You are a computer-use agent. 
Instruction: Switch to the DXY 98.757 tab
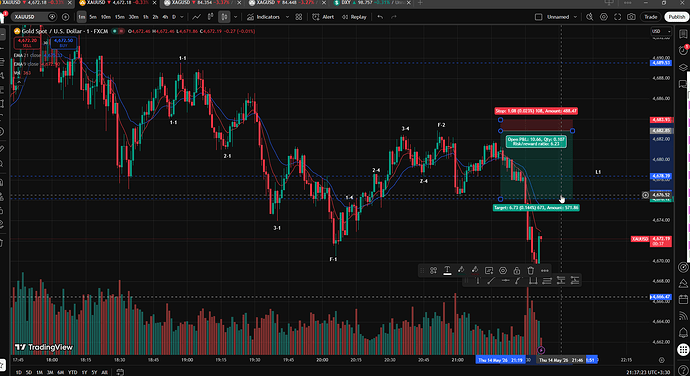(370, 3)
